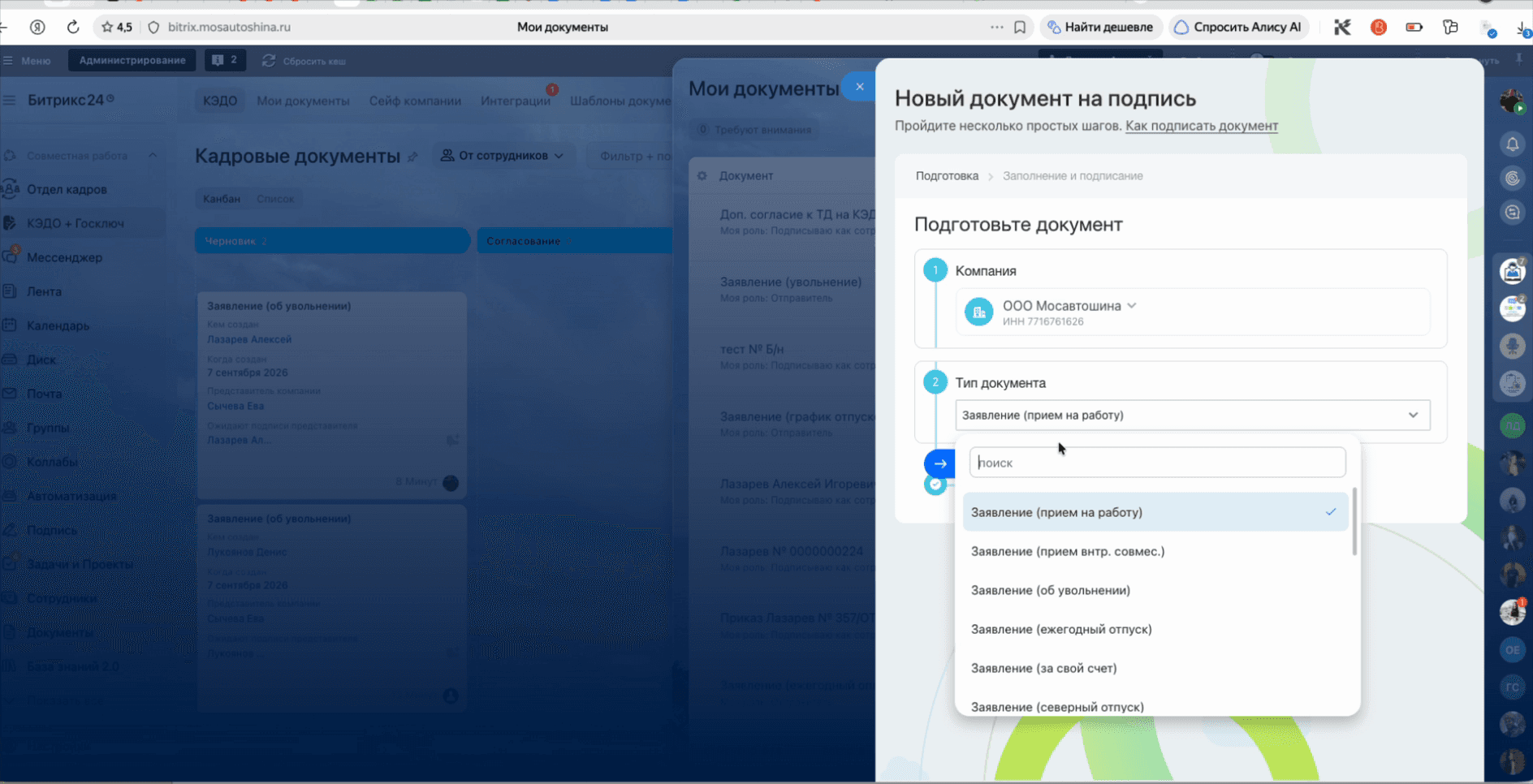Collapse the Совместная работа section

click(x=153, y=155)
